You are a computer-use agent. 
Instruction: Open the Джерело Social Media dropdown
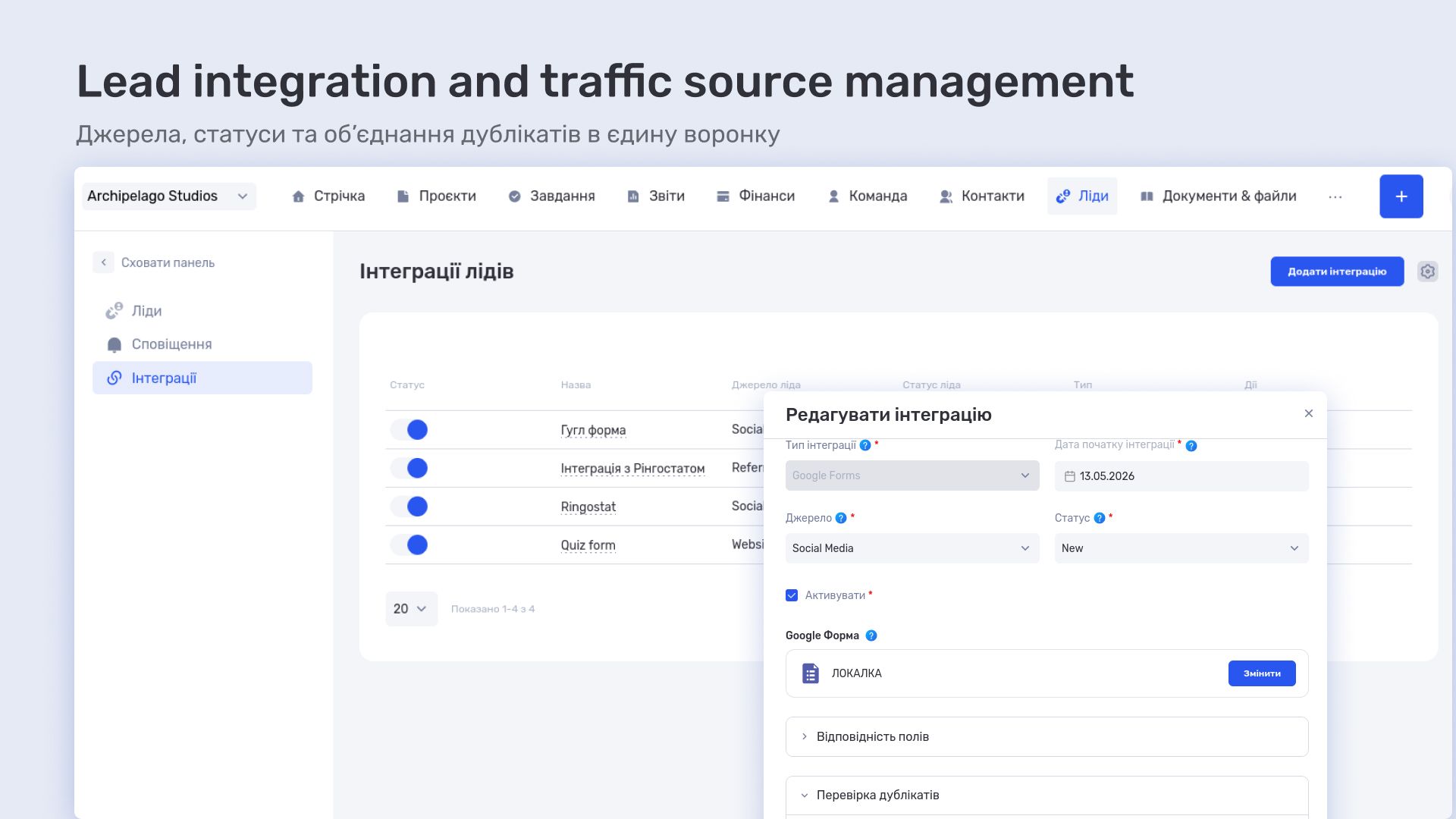point(912,548)
